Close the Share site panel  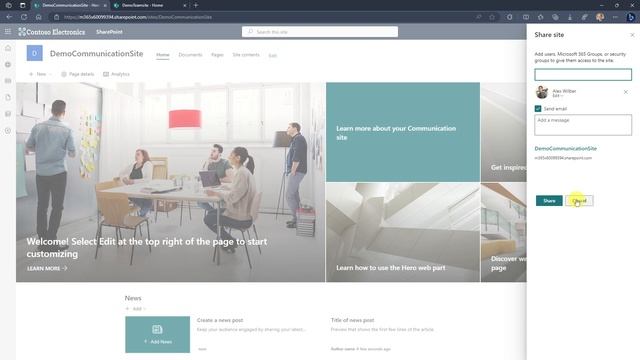coord(632,35)
